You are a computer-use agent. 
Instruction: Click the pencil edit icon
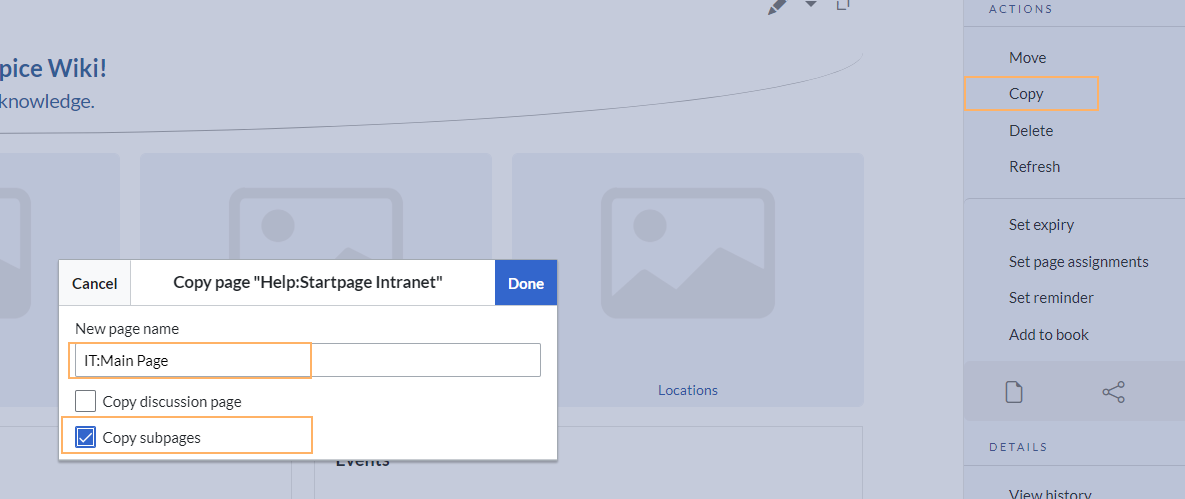pyautogui.click(x=778, y=6)
